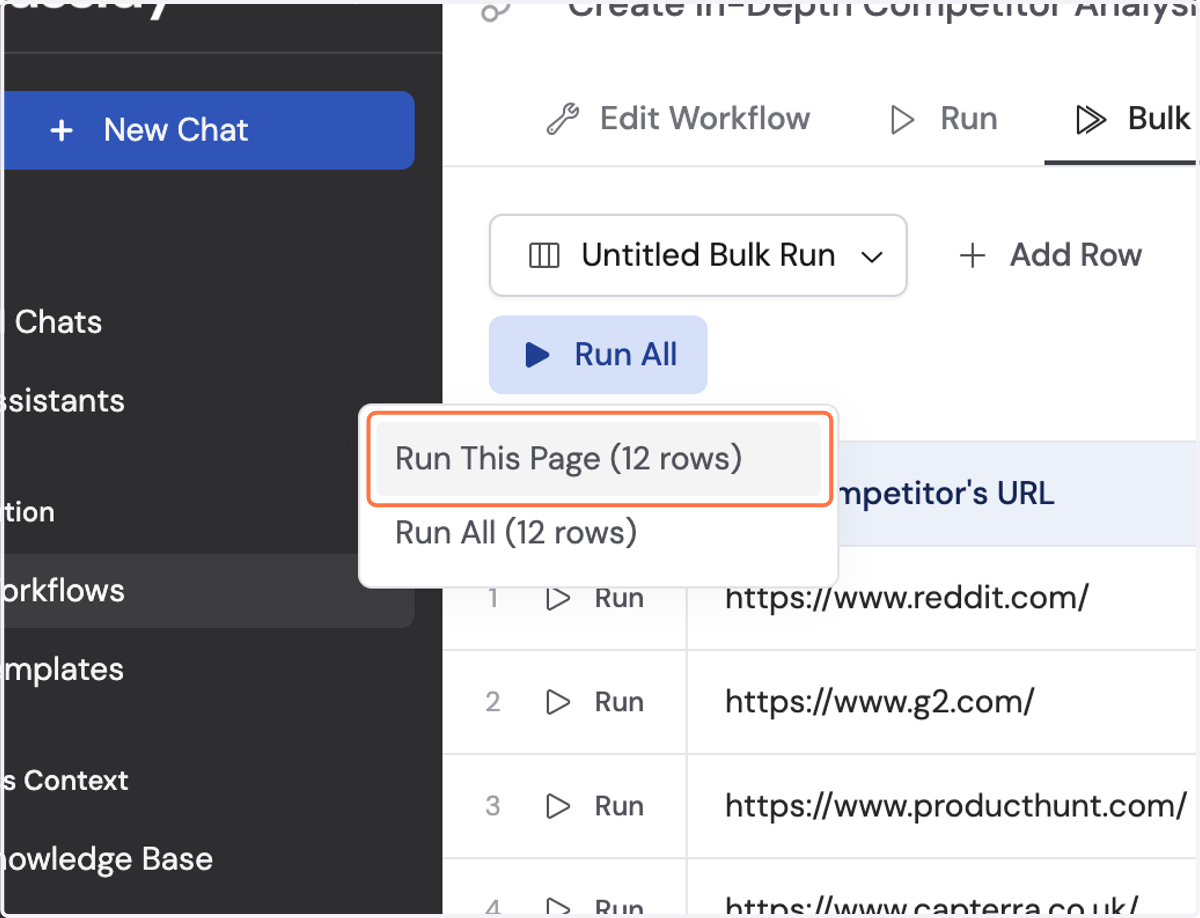Run row 1 for reddit.com
The height and width of the screenshot is (918, 1200).
tap(595, 598)
